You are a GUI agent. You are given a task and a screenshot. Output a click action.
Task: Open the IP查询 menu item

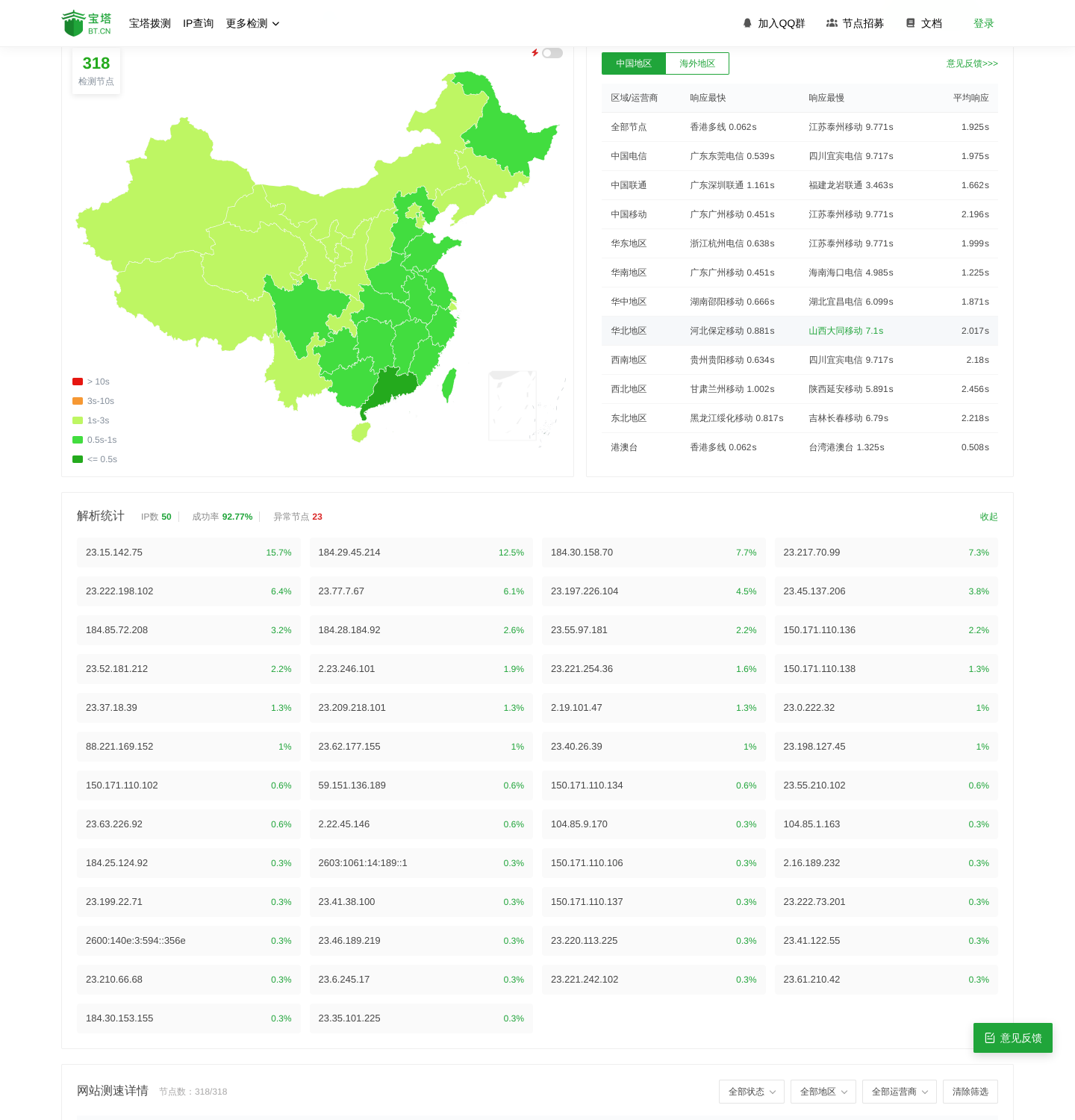click(199, 23)
